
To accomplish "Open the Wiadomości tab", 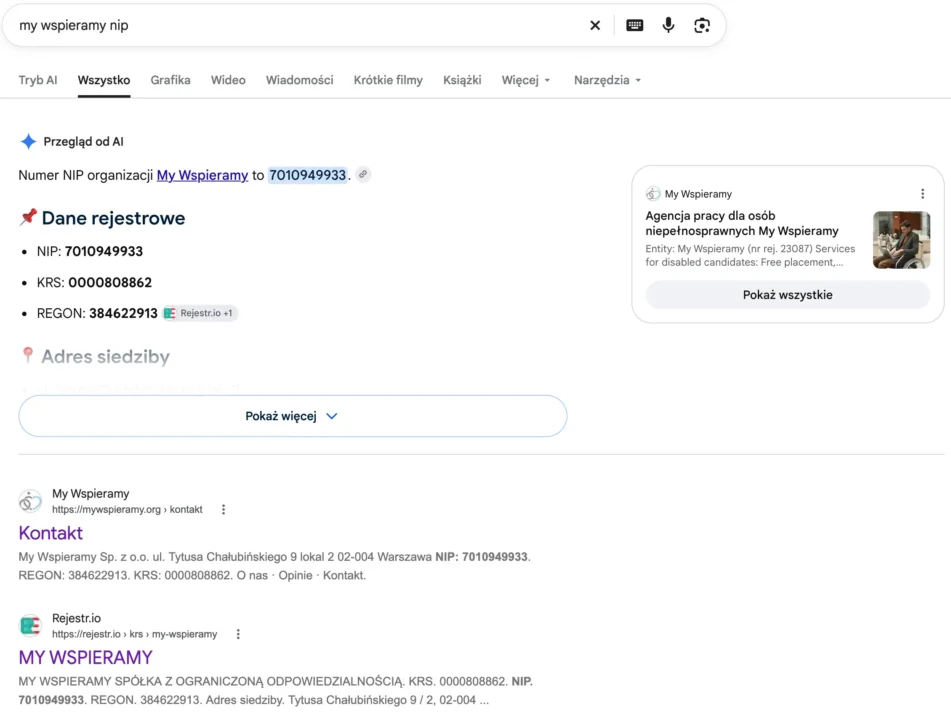I will point(300,80).
